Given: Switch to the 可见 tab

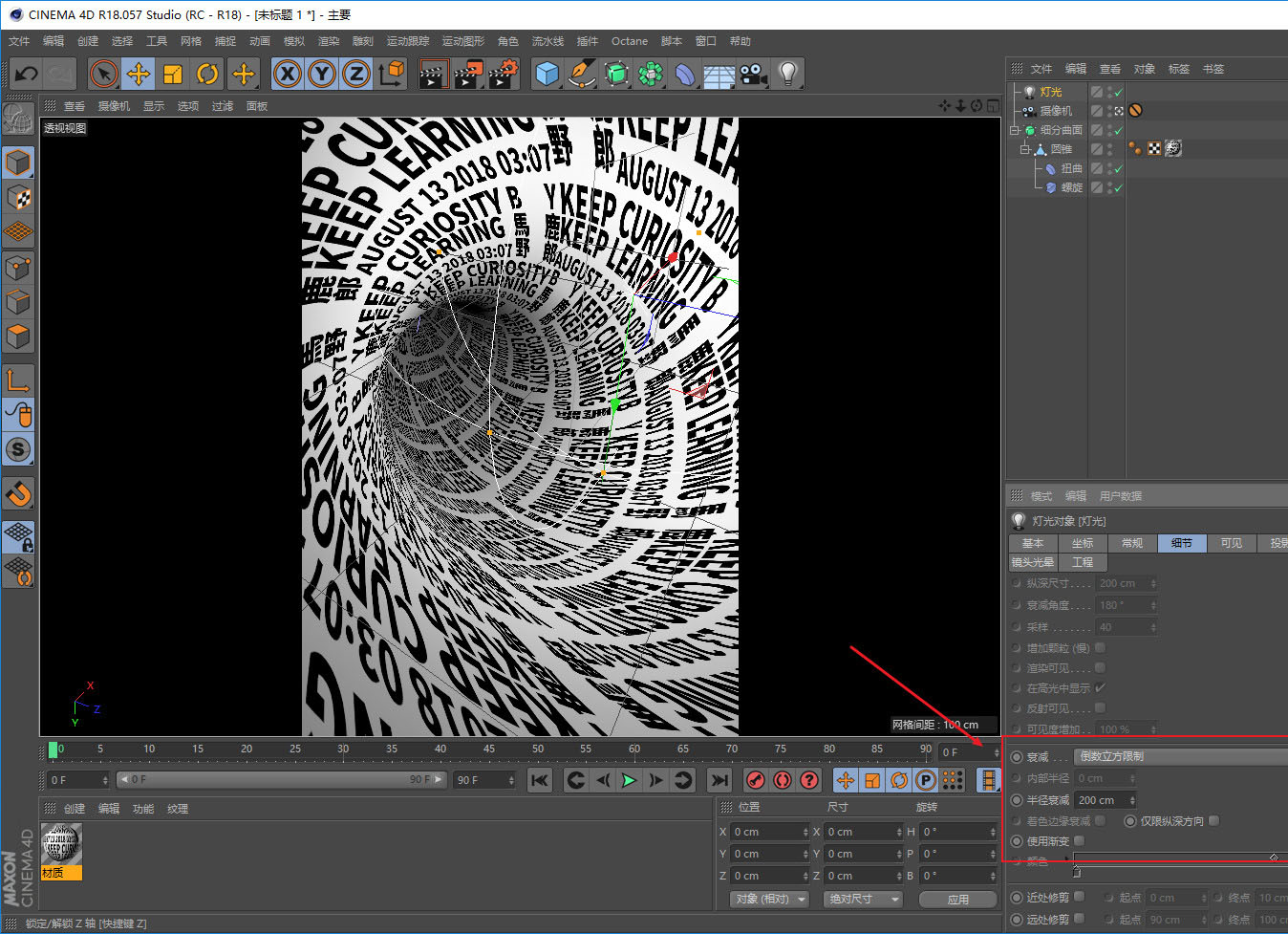Looking at the screenshot, I should pyautogui.click(x=1232, y=543).
